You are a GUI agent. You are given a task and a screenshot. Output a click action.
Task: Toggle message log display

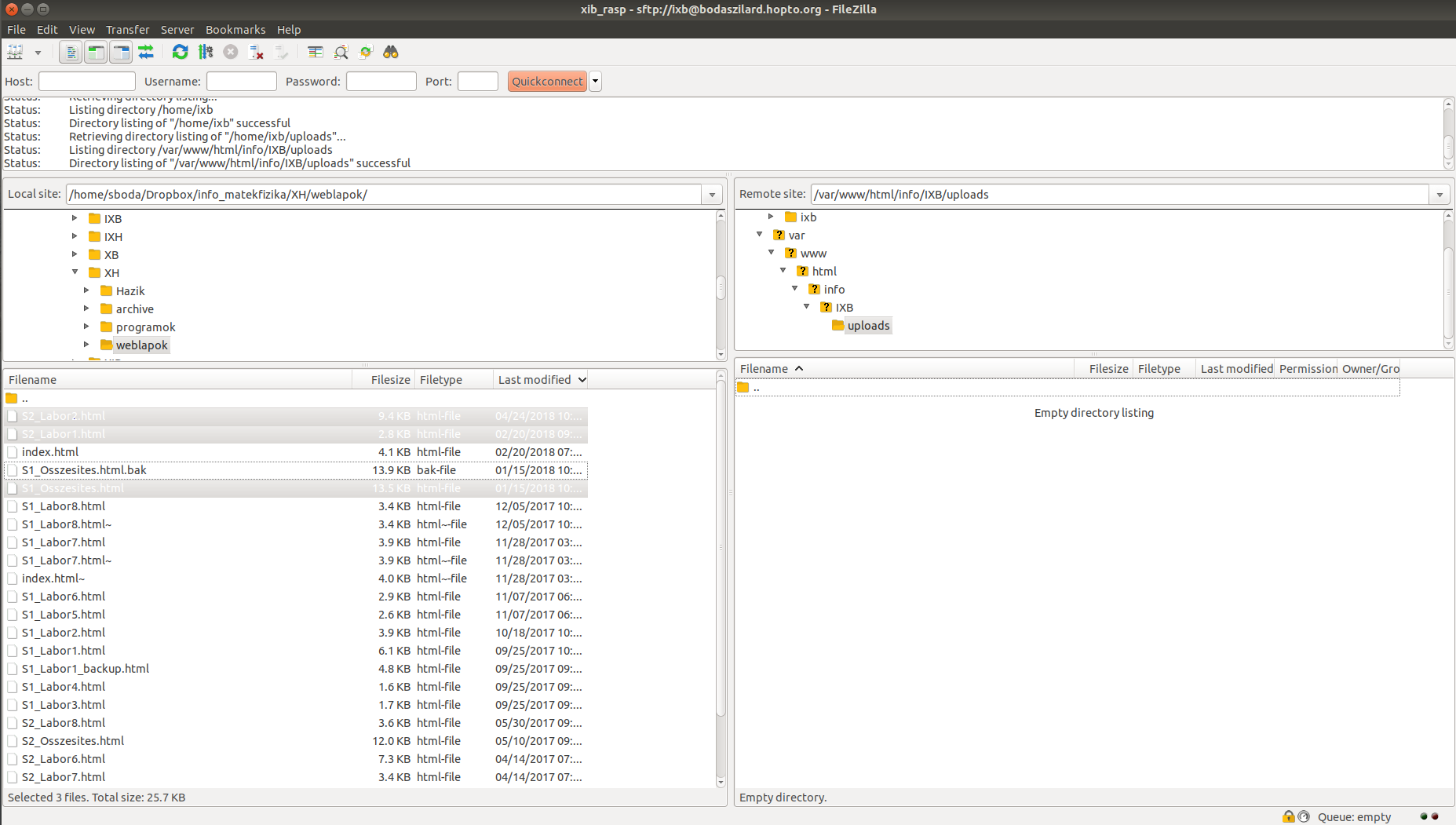click(71, 52)
